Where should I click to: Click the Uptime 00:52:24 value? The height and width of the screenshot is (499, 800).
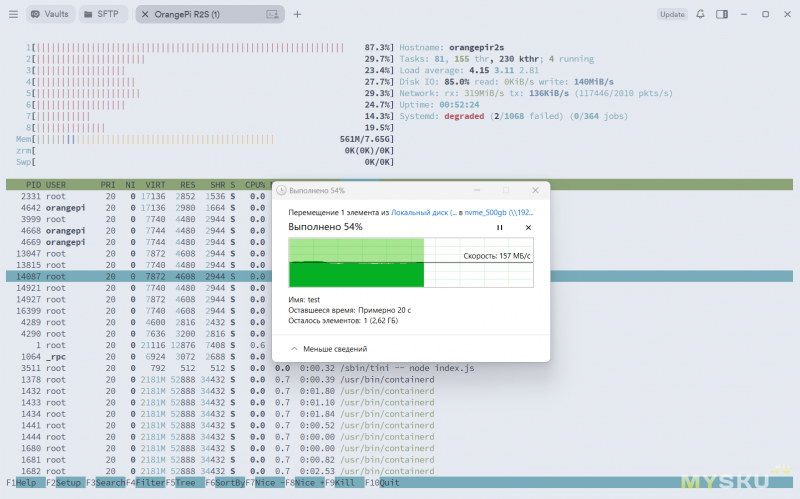coord(460,105)
